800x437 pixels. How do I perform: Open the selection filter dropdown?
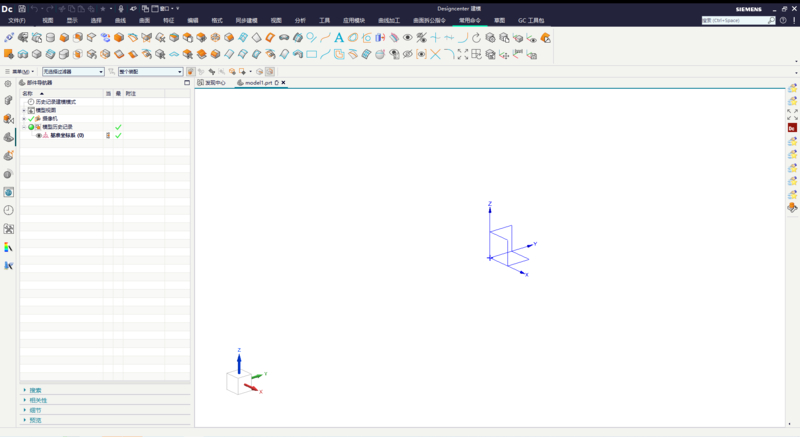pos(73,72)
